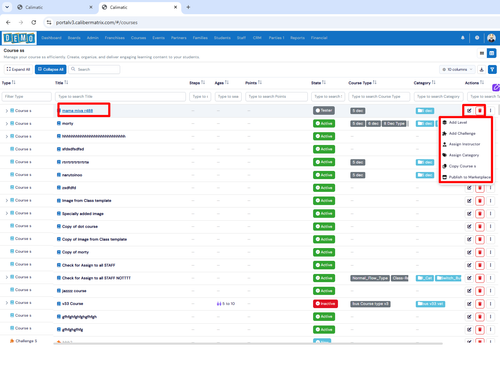Expand the morty course row
The width and height of the screenshot is (500, 366).
7,123
